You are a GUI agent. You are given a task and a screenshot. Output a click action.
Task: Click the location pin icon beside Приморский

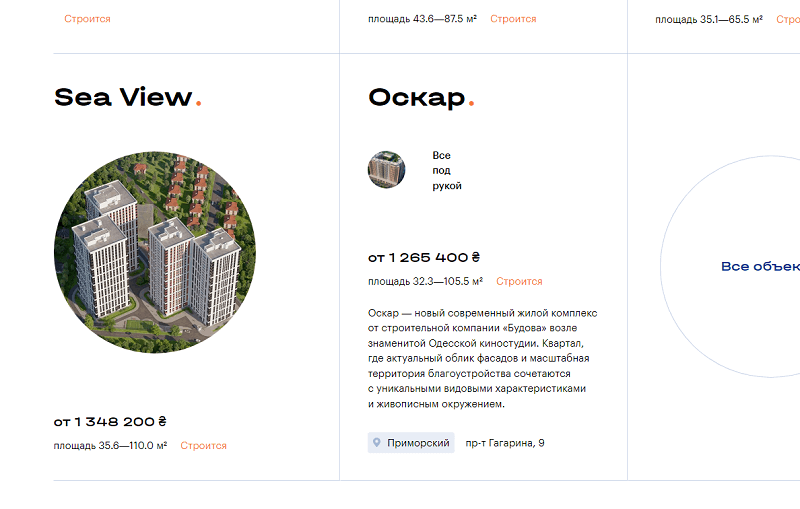pos(377,443)
